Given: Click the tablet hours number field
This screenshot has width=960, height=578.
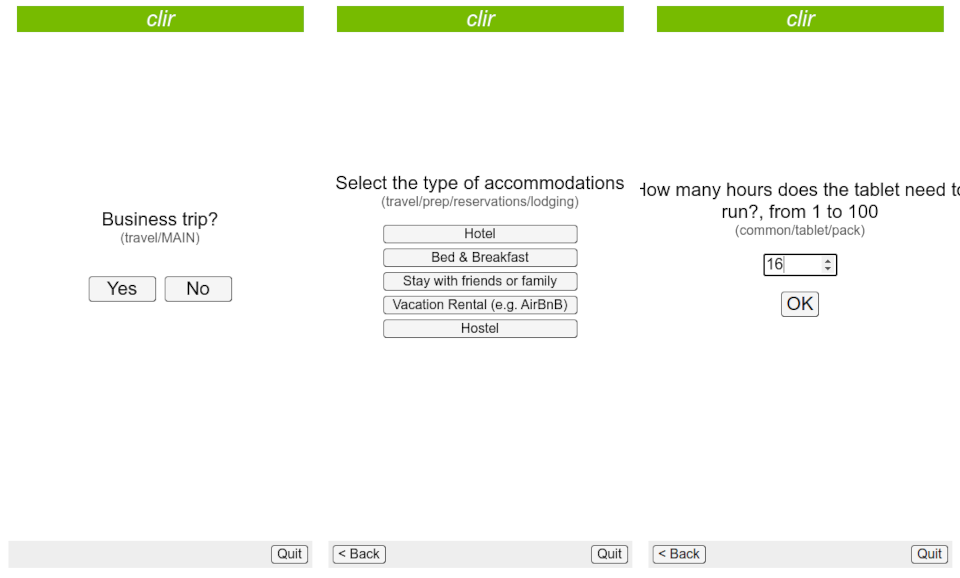Looking at the screenshot, I should (790, 265).
